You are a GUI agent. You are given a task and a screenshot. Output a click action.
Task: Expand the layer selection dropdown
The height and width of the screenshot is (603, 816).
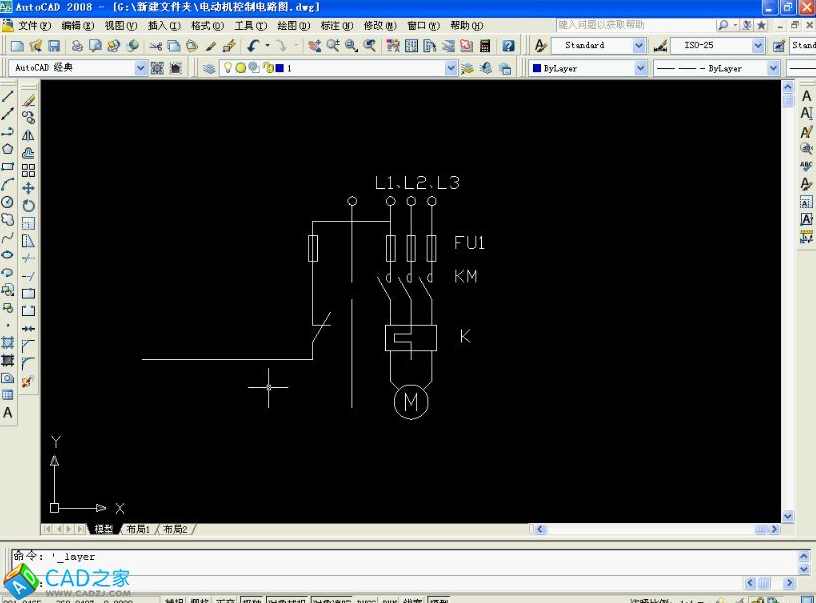click(x=451, y=67)
